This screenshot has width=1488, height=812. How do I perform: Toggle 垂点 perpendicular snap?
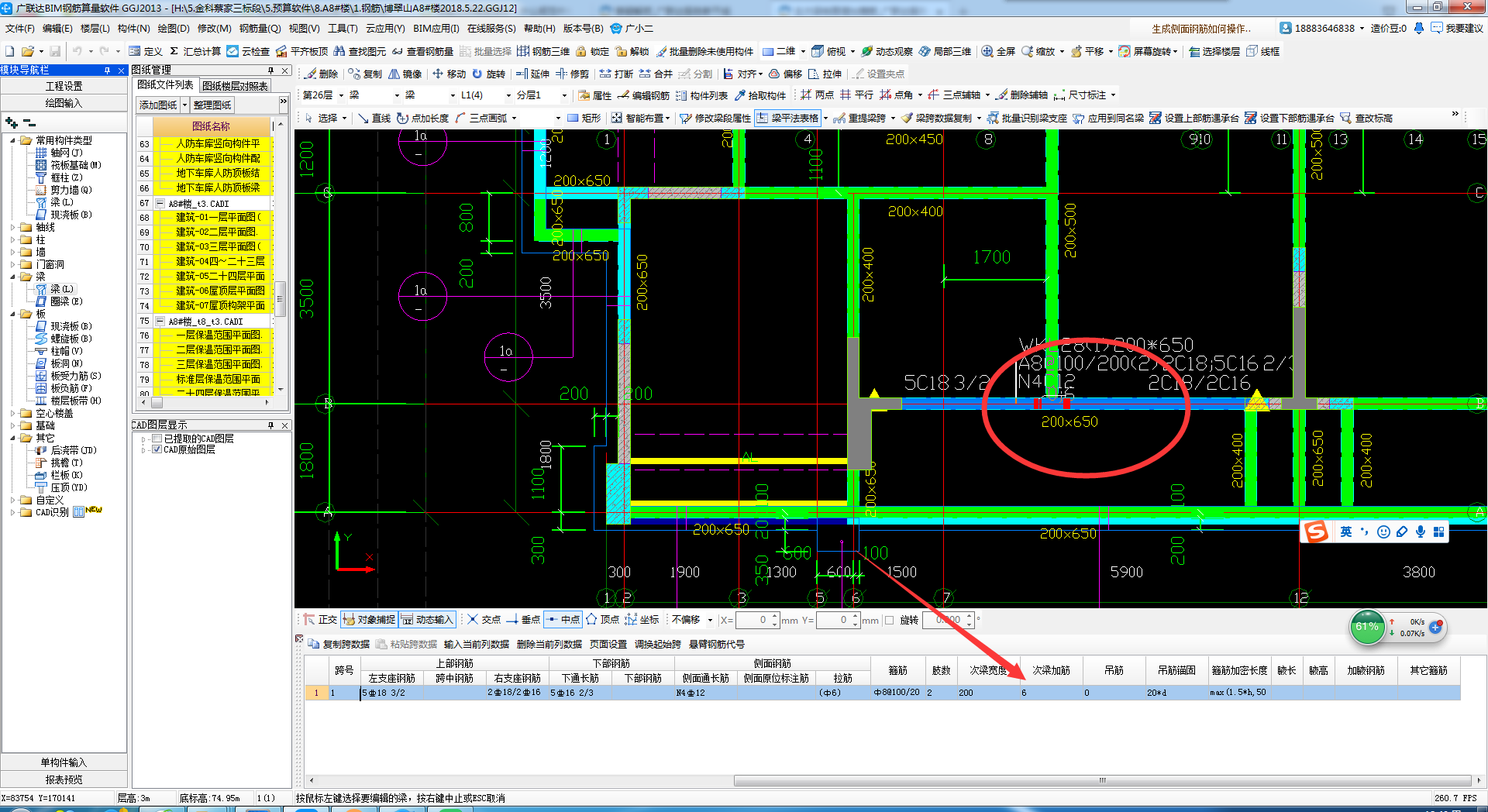[523, 619]
